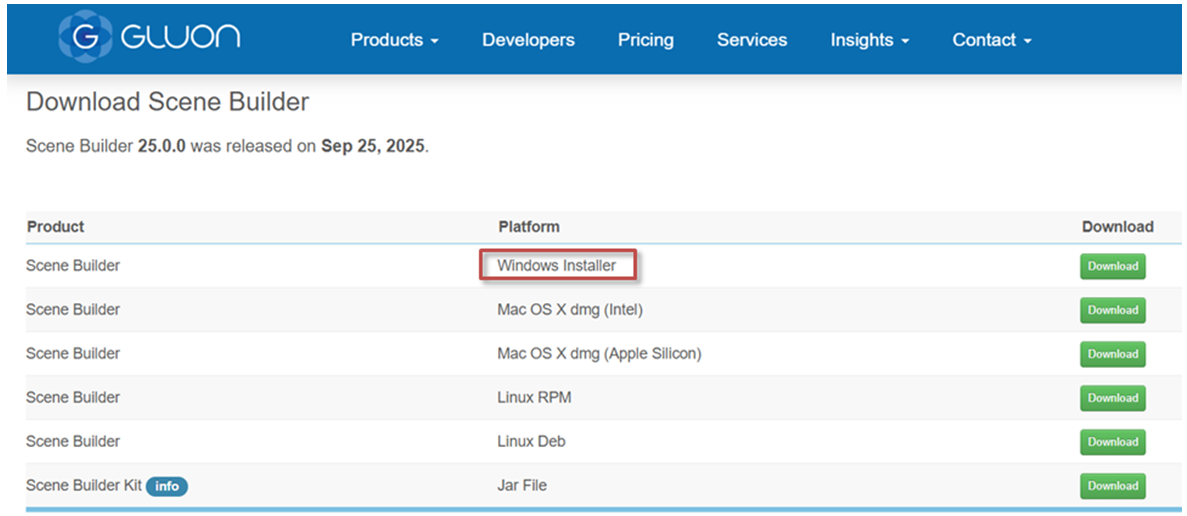Go to the Pricing page
The width and height of the screenshot is (1187, 516).
click(645, 40)
